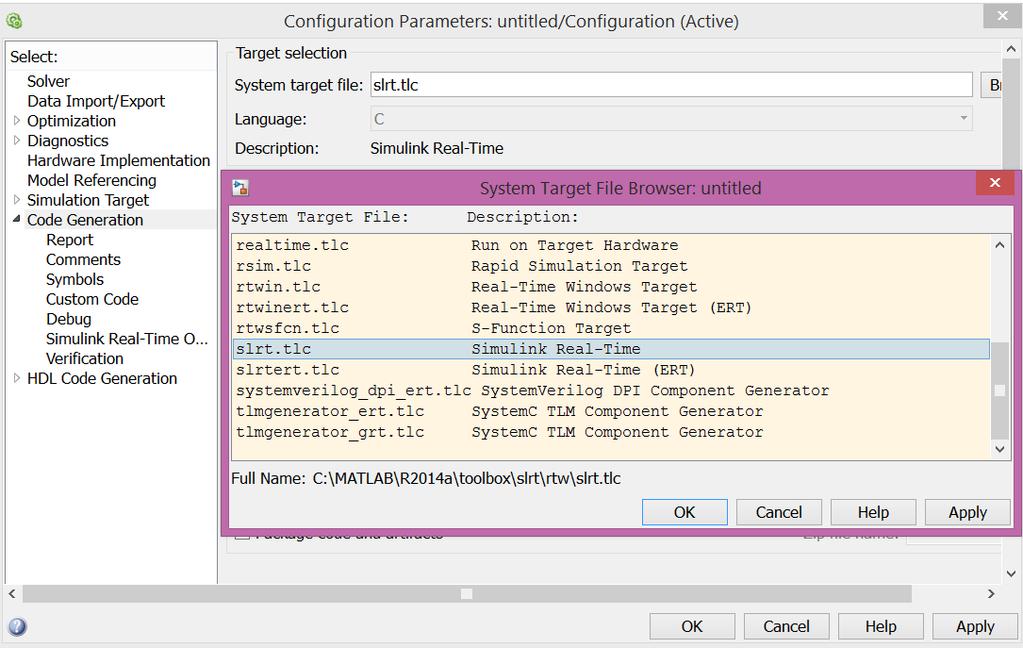Choose tlmgenerator_ert.tlc row
The image size is (1023, 648).
pyautogui.click(x=611, y=412)
